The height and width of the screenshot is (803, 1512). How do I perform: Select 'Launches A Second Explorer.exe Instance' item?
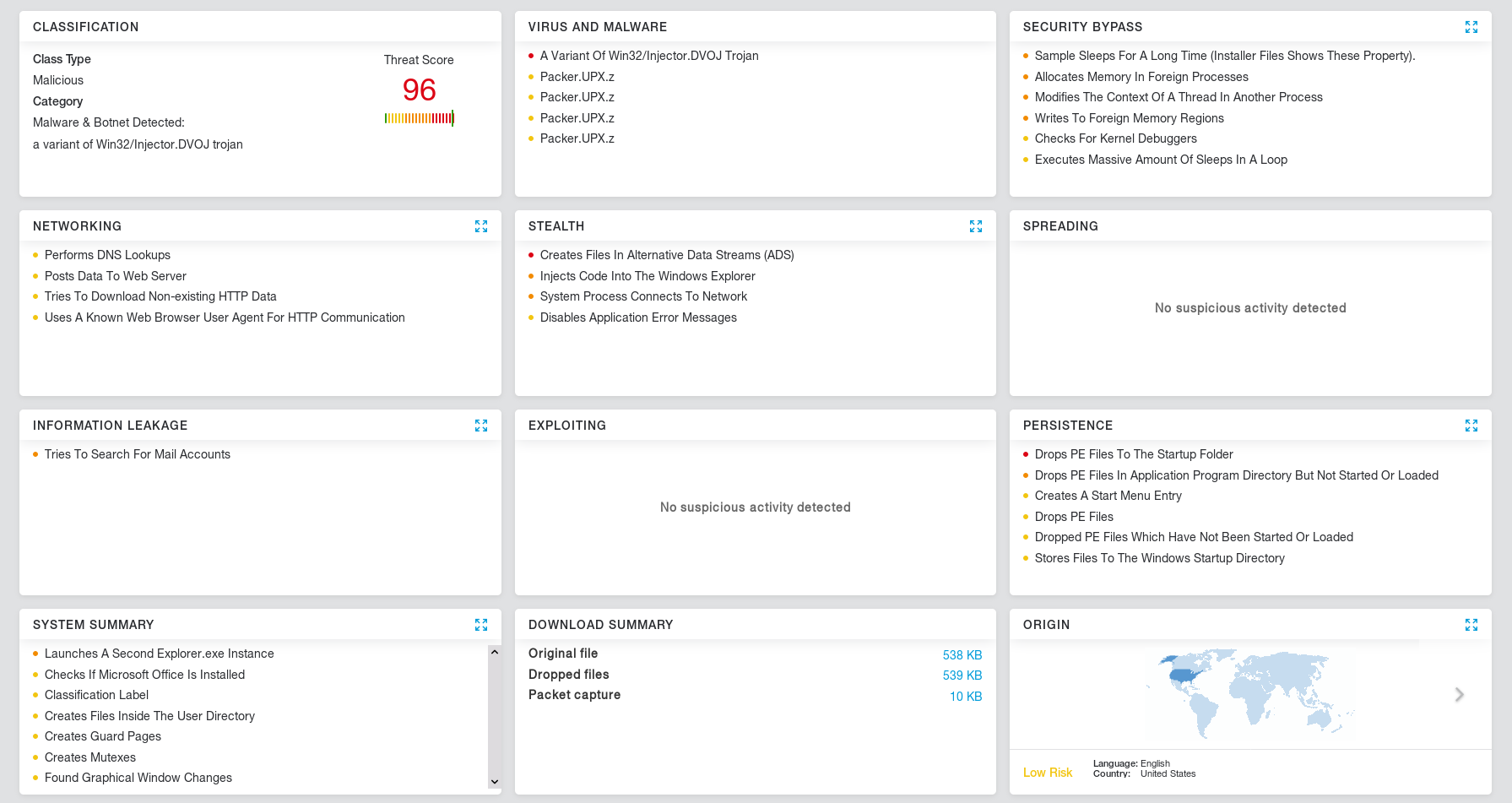click(160, 654)
